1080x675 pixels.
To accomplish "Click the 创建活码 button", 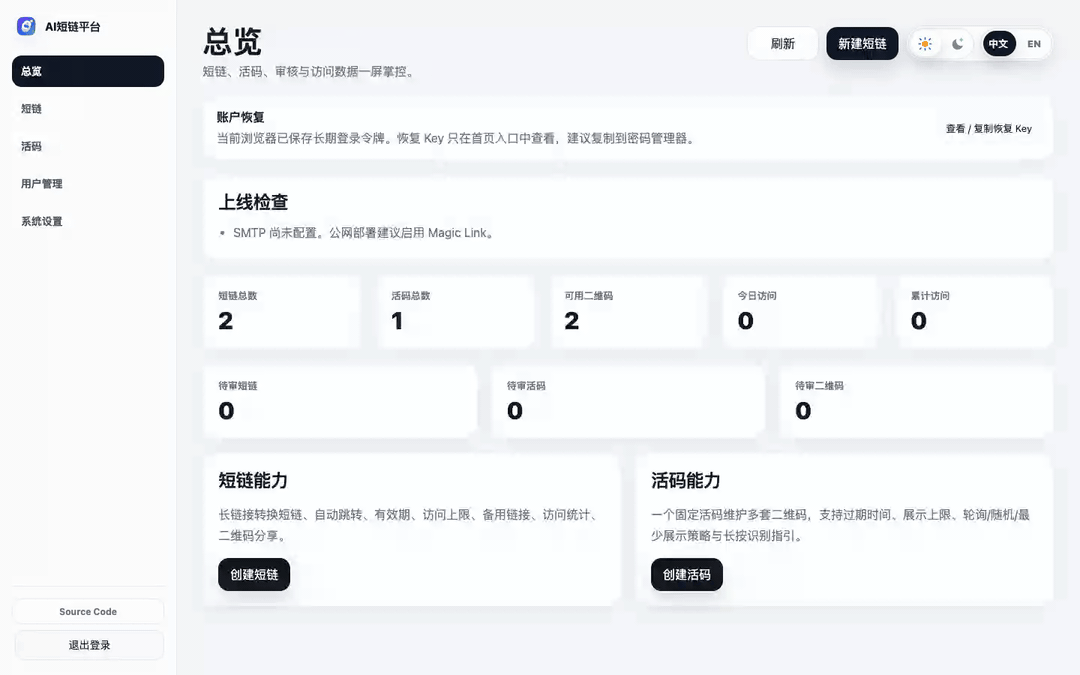I will pyautogui.click(x=687, y=574).
